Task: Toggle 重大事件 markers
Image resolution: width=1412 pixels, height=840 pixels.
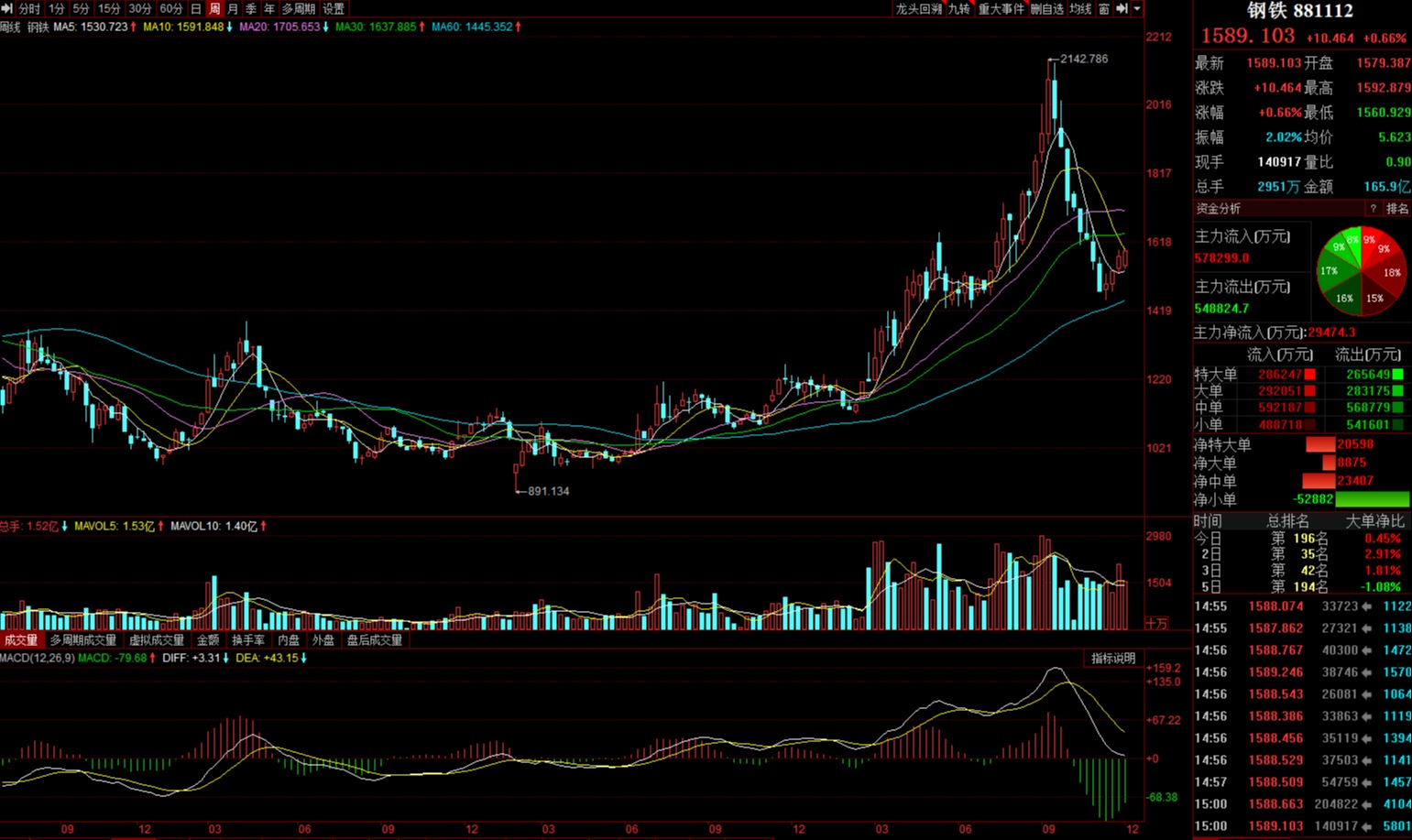Action: pyautogui.click(x=1001, y=8)
